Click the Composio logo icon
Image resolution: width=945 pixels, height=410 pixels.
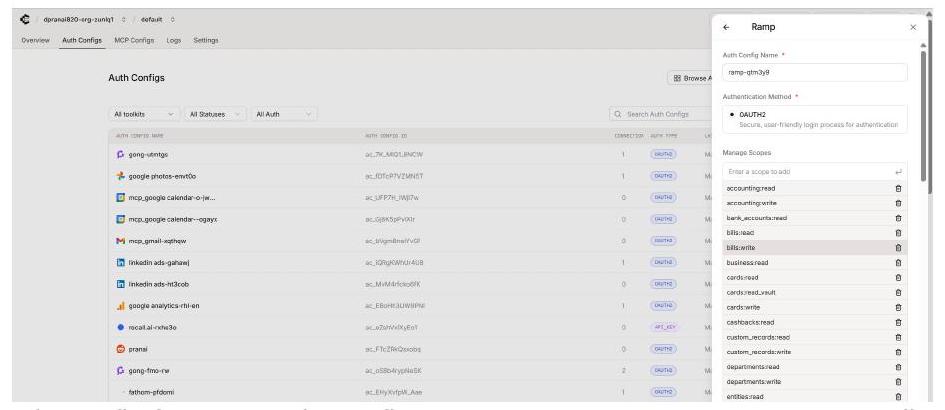tap(25, 19)
